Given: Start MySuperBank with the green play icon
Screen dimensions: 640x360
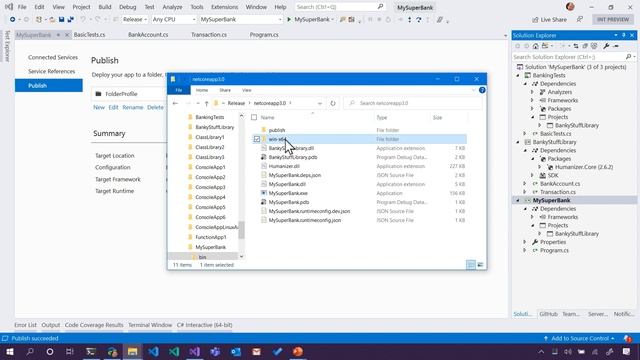Looking at the screenshot, I should tap(289, 19).
